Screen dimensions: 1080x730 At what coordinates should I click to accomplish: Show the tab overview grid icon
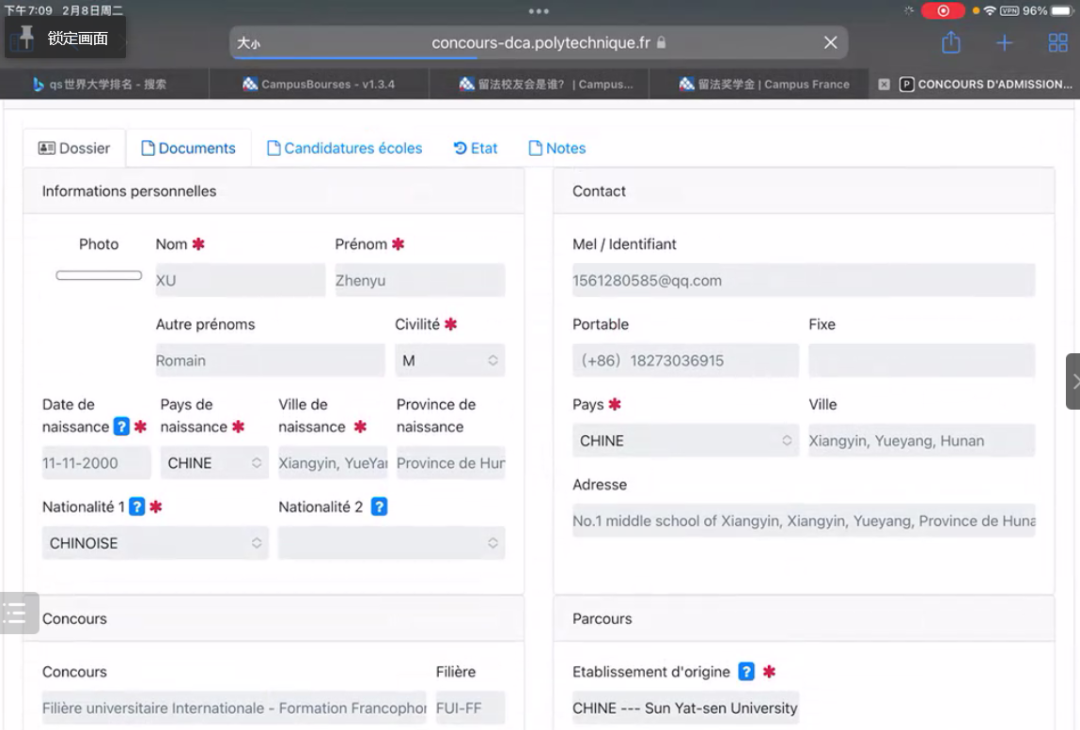[1057, 43]
